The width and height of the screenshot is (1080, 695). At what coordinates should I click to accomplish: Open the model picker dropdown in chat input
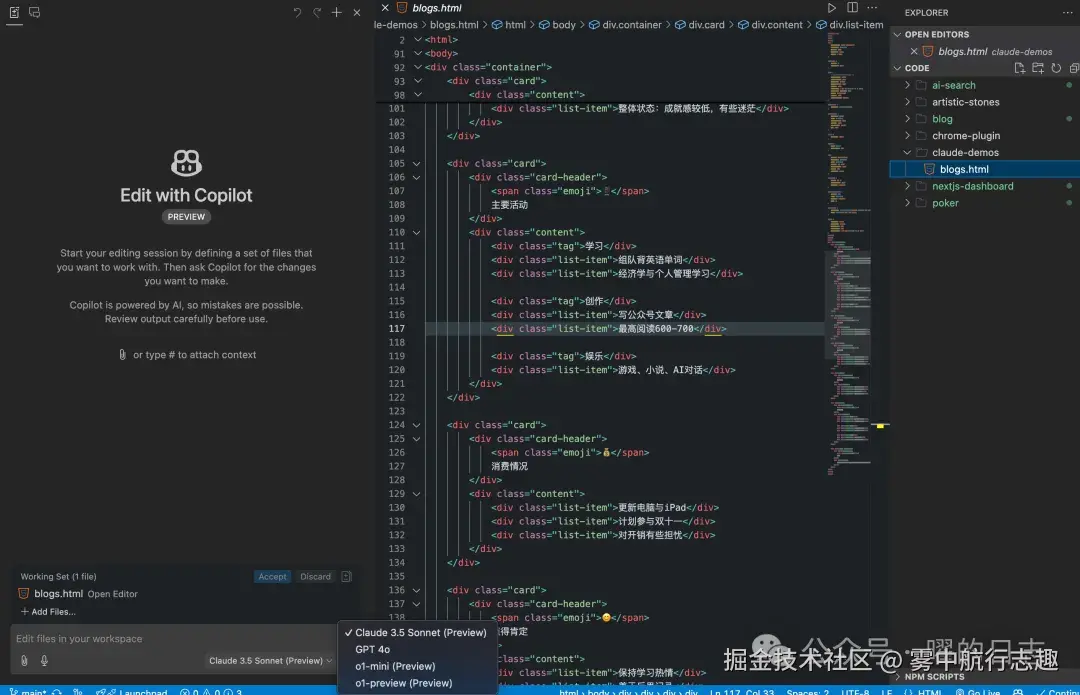click(270, 661)
